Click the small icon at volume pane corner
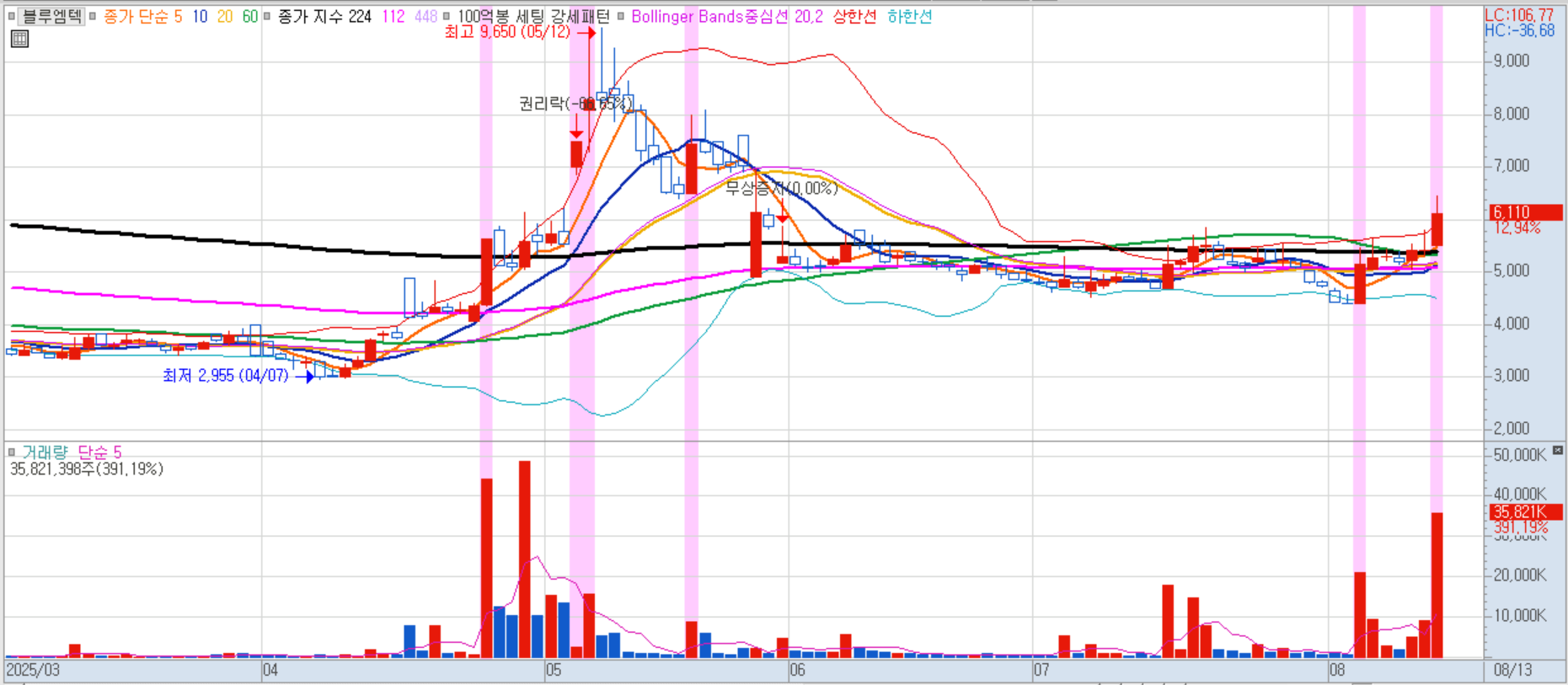Image resolution: width=1568 pixels, height=685 pixels. click(x=1557, y=452)
